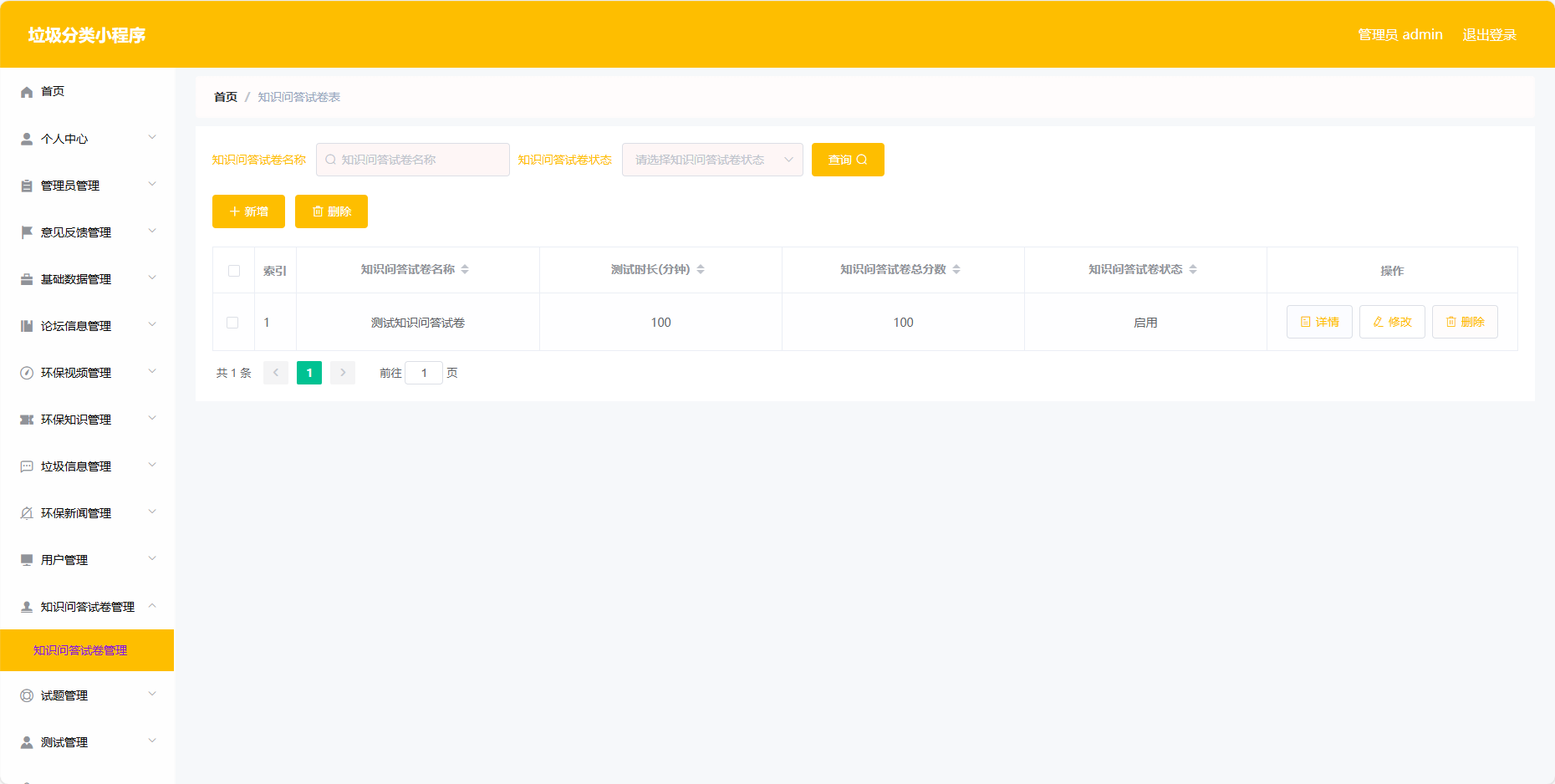
Task: Click 管理员 admin label in header
Action: (x=1400, y=35)
